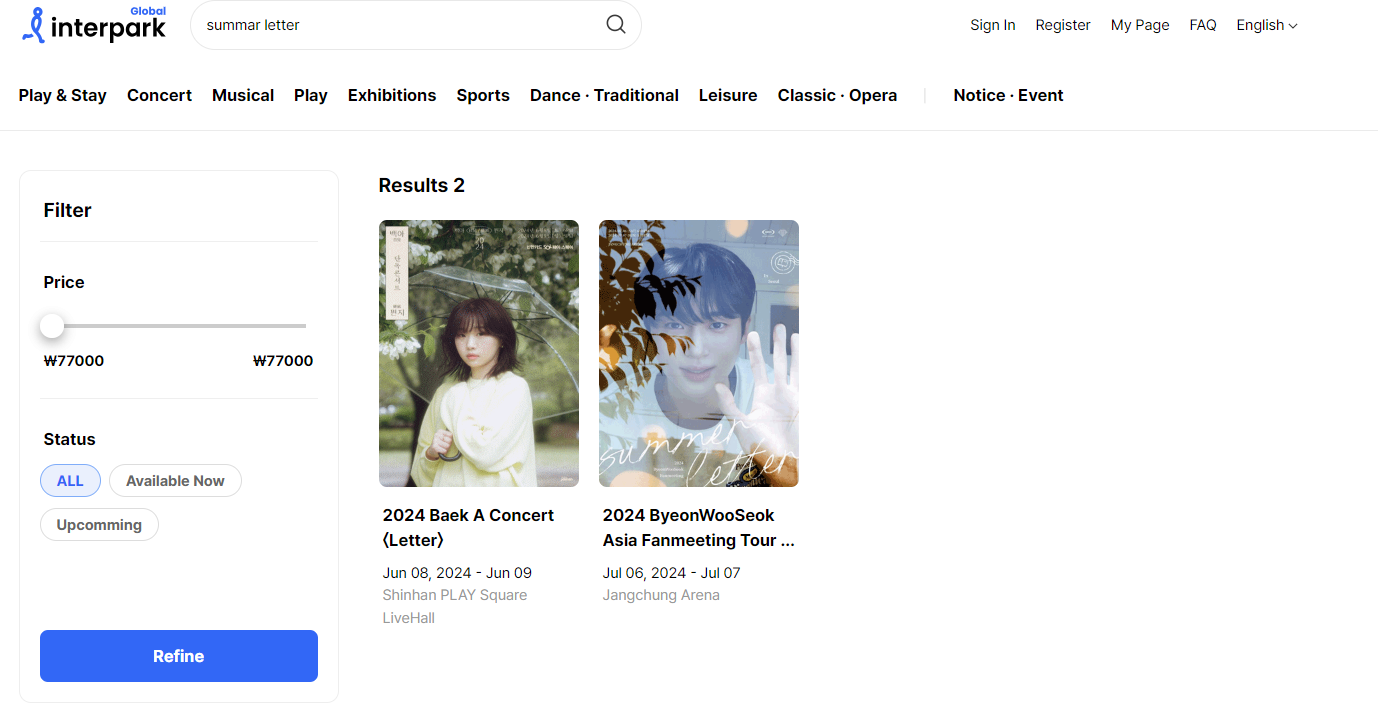
Task: Open the Sign In page
Action: [992, 25]
